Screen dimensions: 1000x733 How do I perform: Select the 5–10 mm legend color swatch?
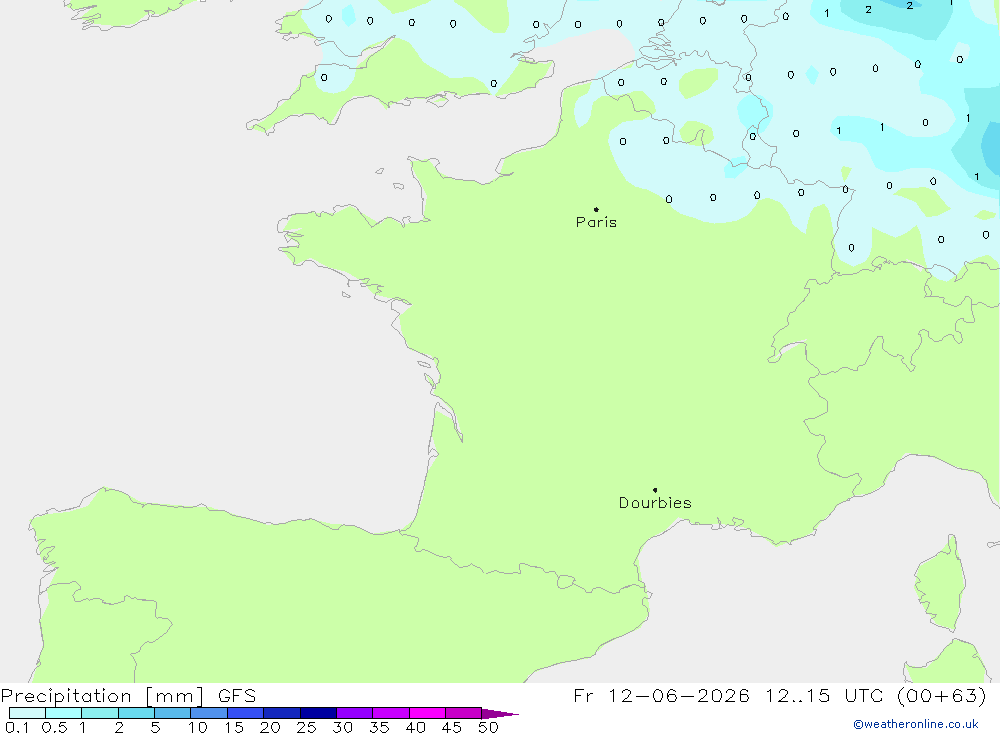pos(173,713)
